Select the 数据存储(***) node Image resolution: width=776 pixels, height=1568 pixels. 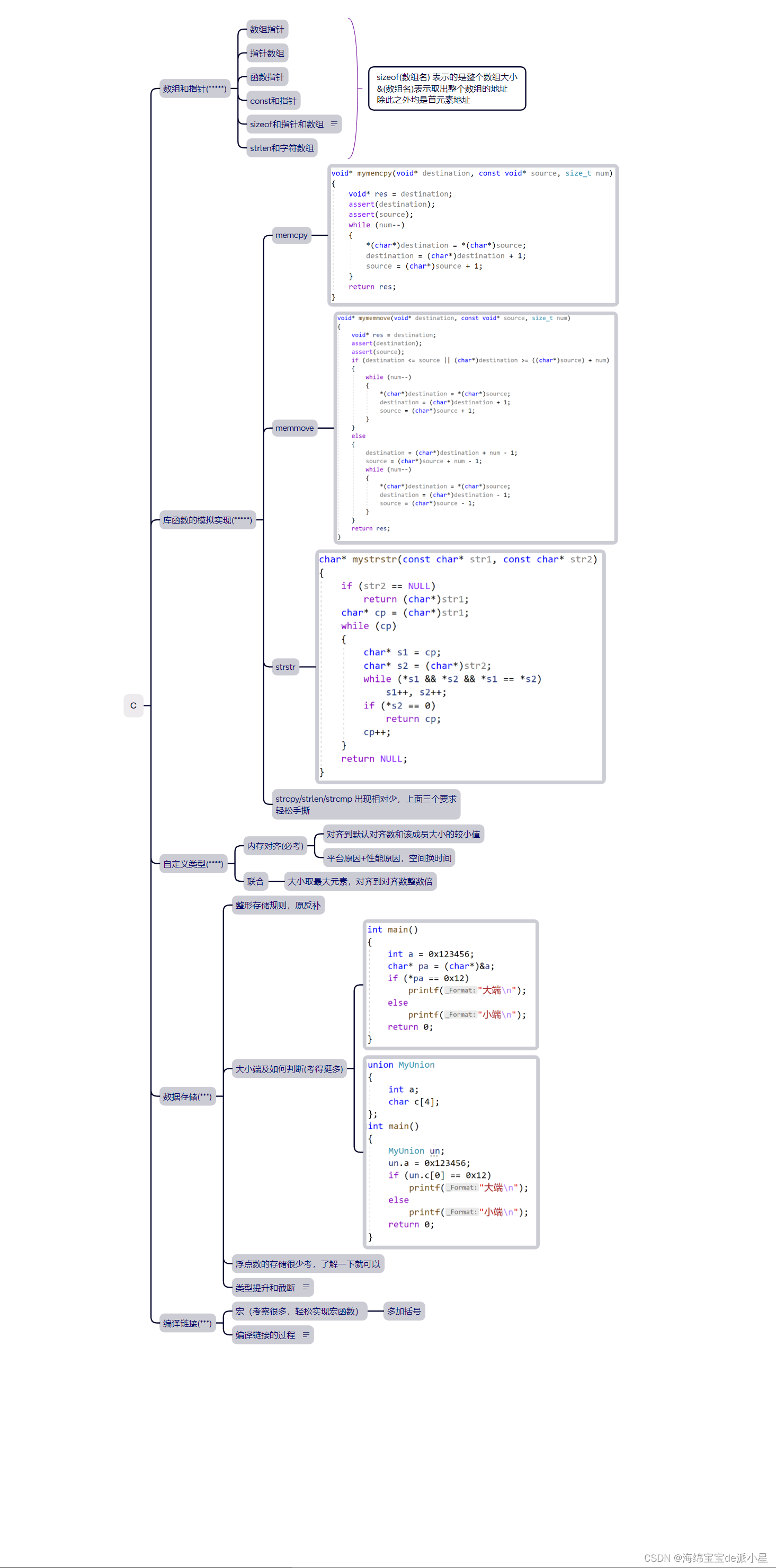(x=188, y=1096)
